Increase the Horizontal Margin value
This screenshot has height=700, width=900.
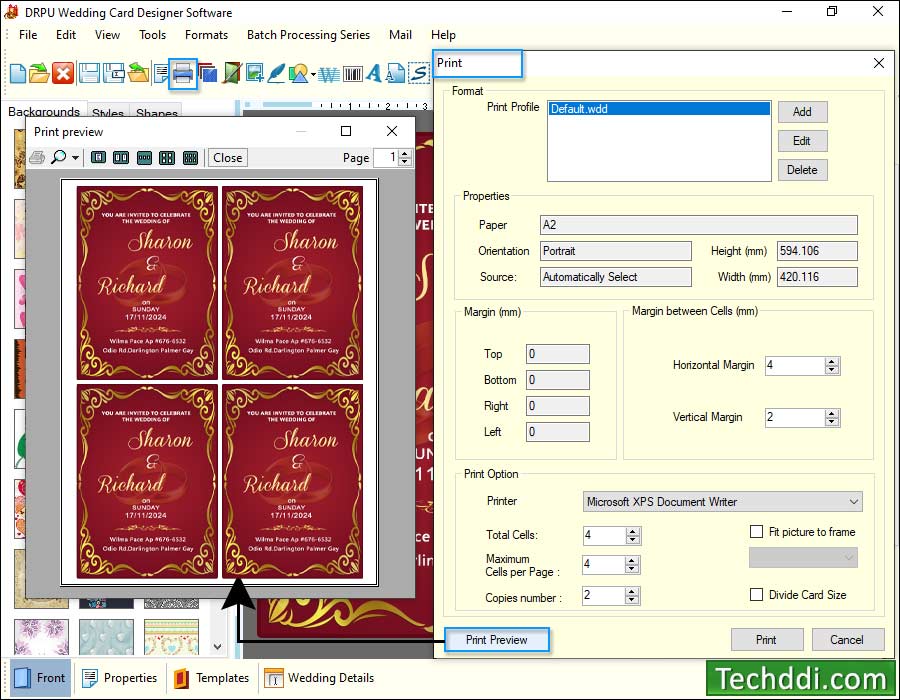pos(832,361)
